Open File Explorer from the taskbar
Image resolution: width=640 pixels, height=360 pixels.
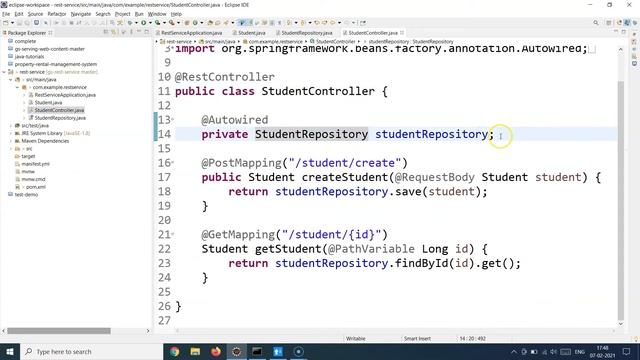click(195, 351)
